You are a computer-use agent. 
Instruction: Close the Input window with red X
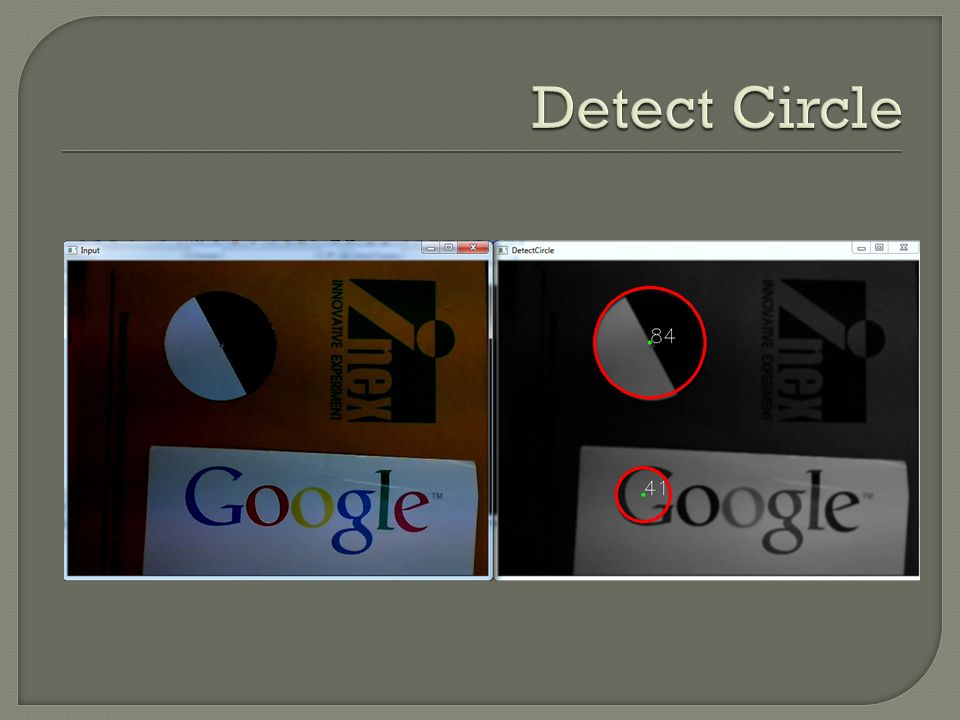(x=473, y=248)
